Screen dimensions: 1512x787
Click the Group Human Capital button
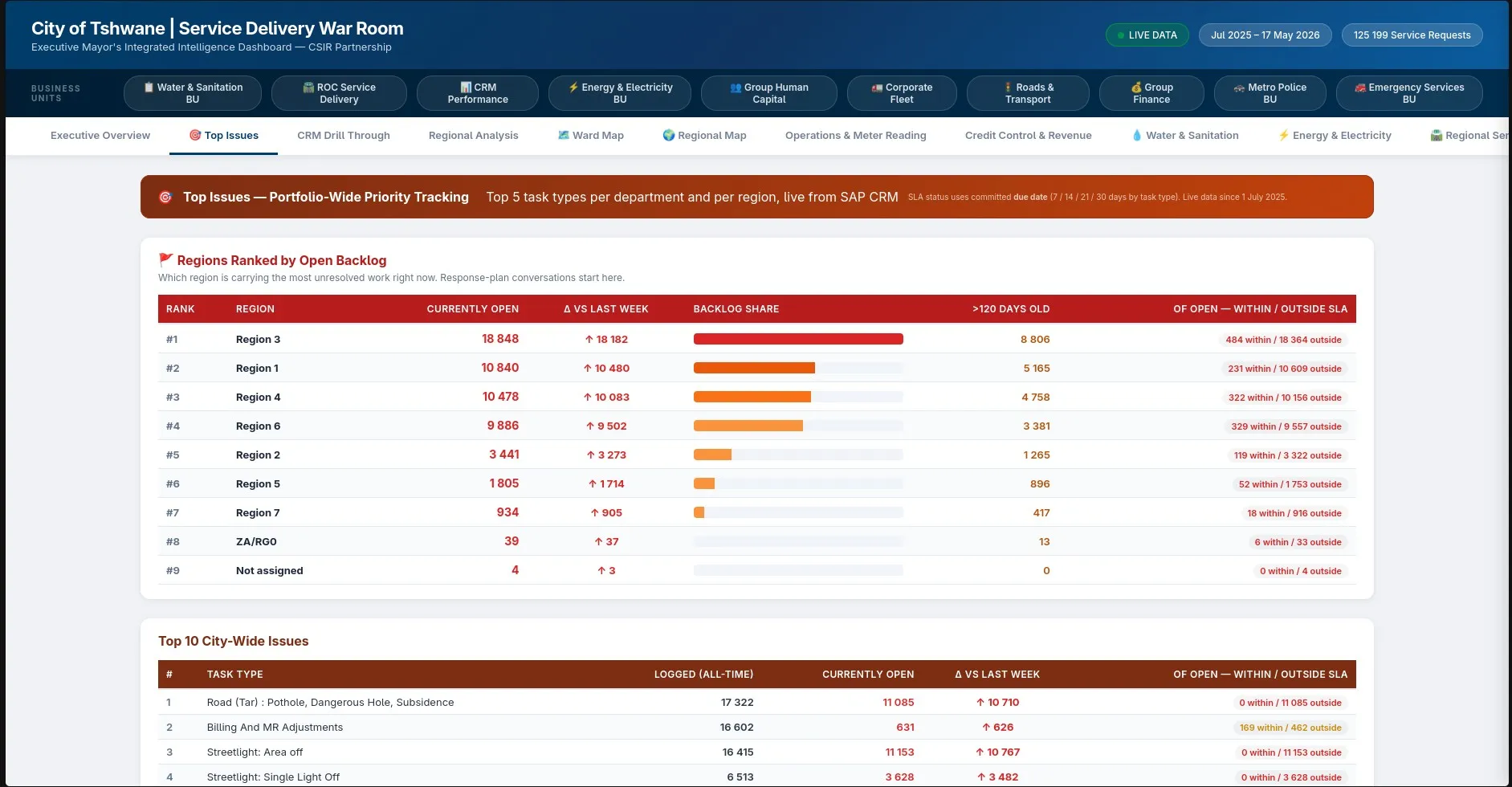coord(769,93)
